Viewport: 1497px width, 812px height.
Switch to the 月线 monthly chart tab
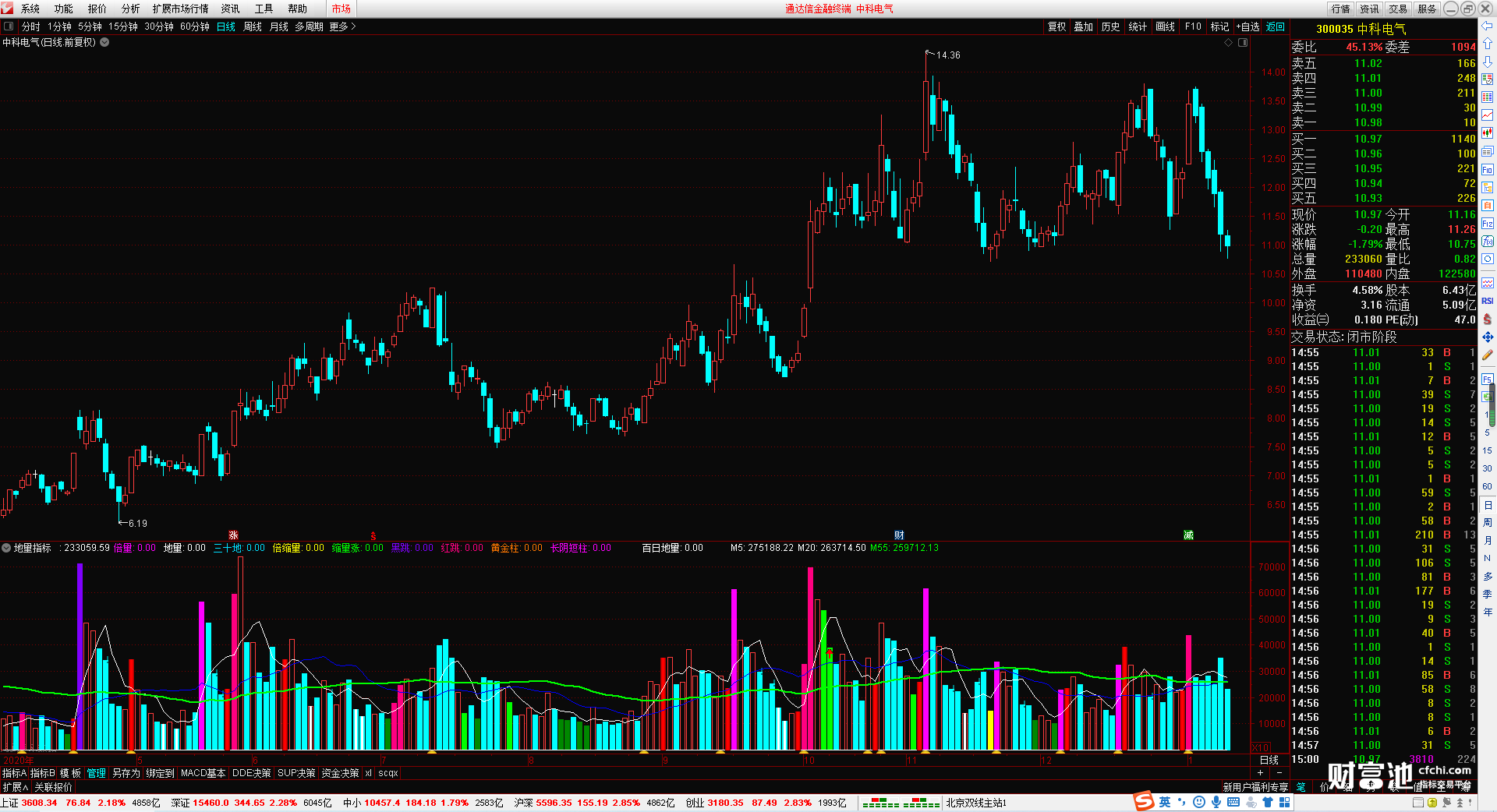click(x=278, y=26)
